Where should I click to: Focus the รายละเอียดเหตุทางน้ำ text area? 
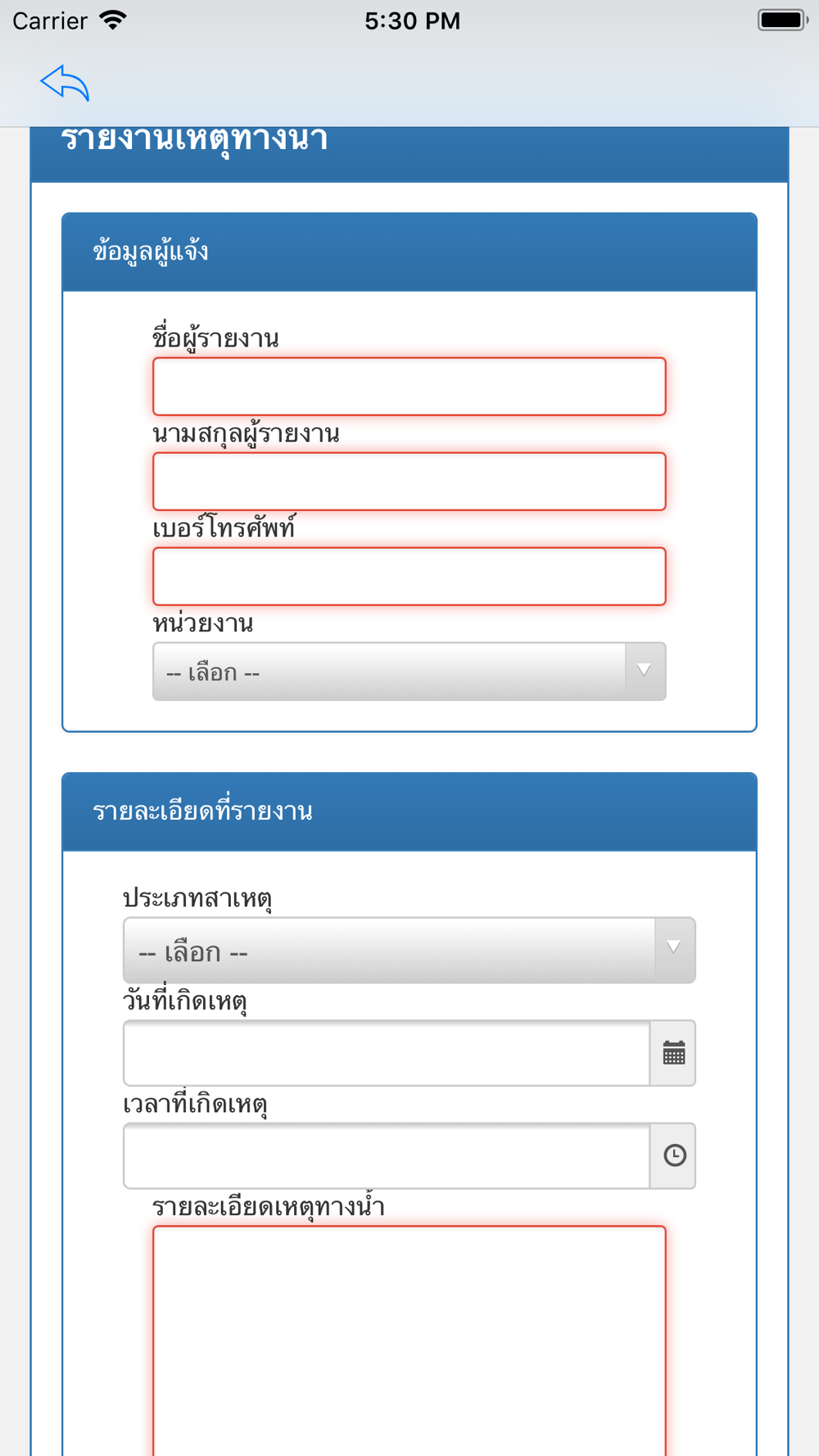click(x=409, y=1341)
